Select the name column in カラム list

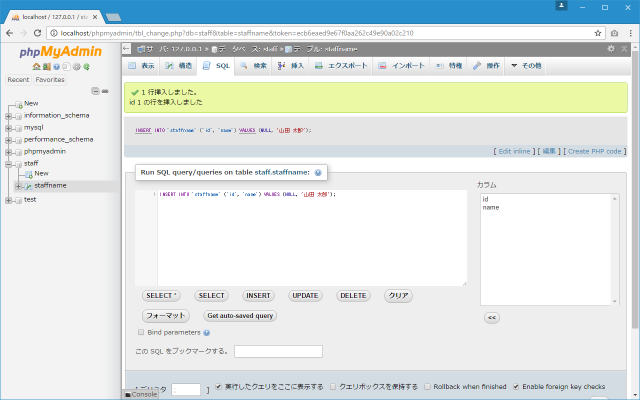[491, 208]
